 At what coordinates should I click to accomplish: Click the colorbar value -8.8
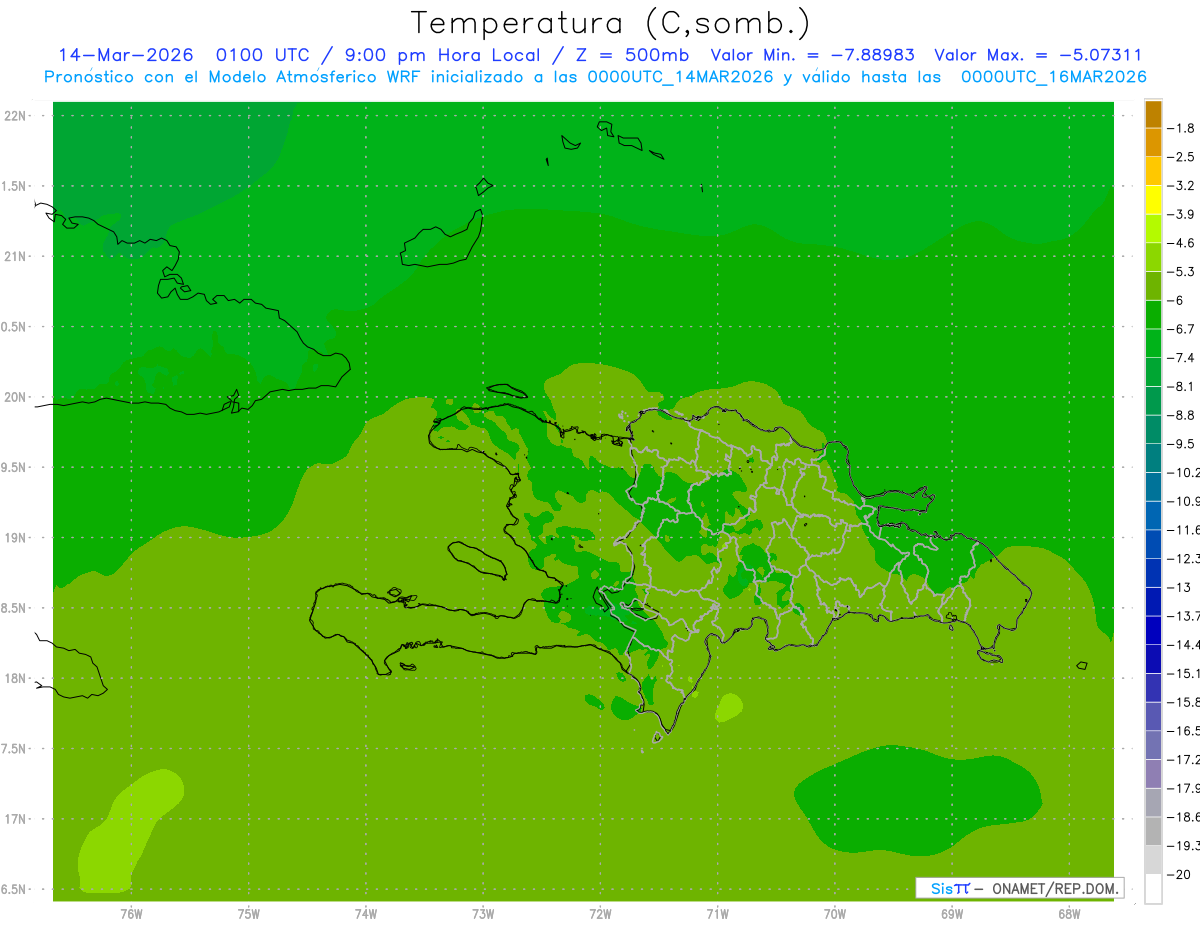coord(1182,415)
